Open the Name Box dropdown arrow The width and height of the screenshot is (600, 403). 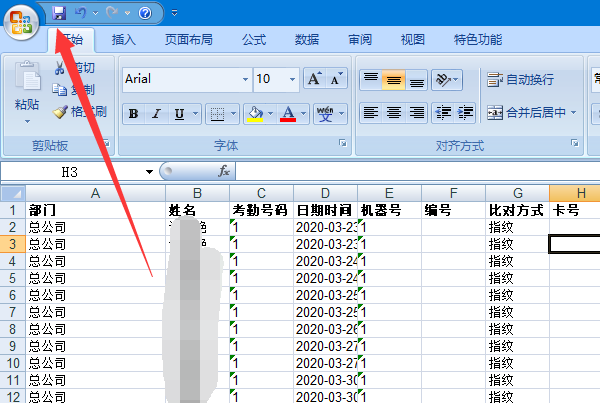(x=149, y=172)
